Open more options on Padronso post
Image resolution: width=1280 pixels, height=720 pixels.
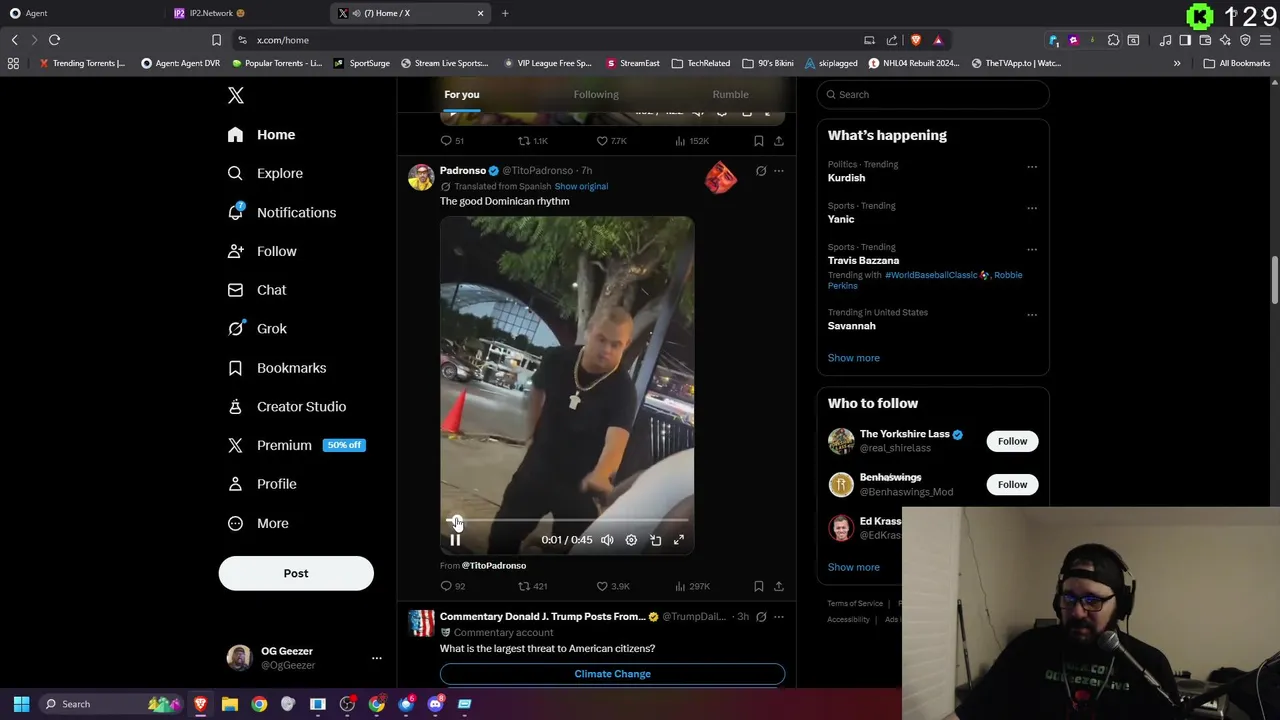(x=779, y=171)
